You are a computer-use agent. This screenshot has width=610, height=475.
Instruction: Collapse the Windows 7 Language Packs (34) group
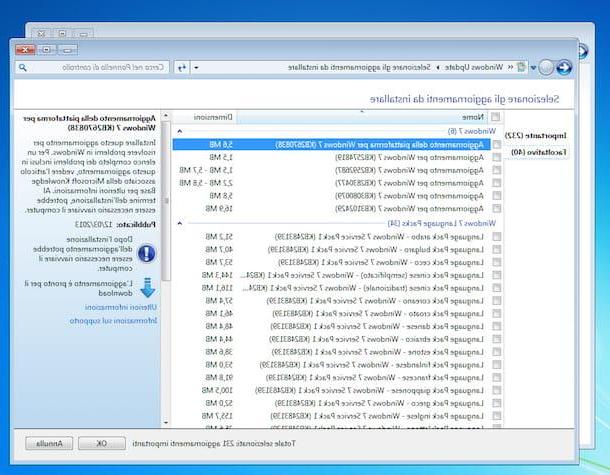[x=179, y=223]
